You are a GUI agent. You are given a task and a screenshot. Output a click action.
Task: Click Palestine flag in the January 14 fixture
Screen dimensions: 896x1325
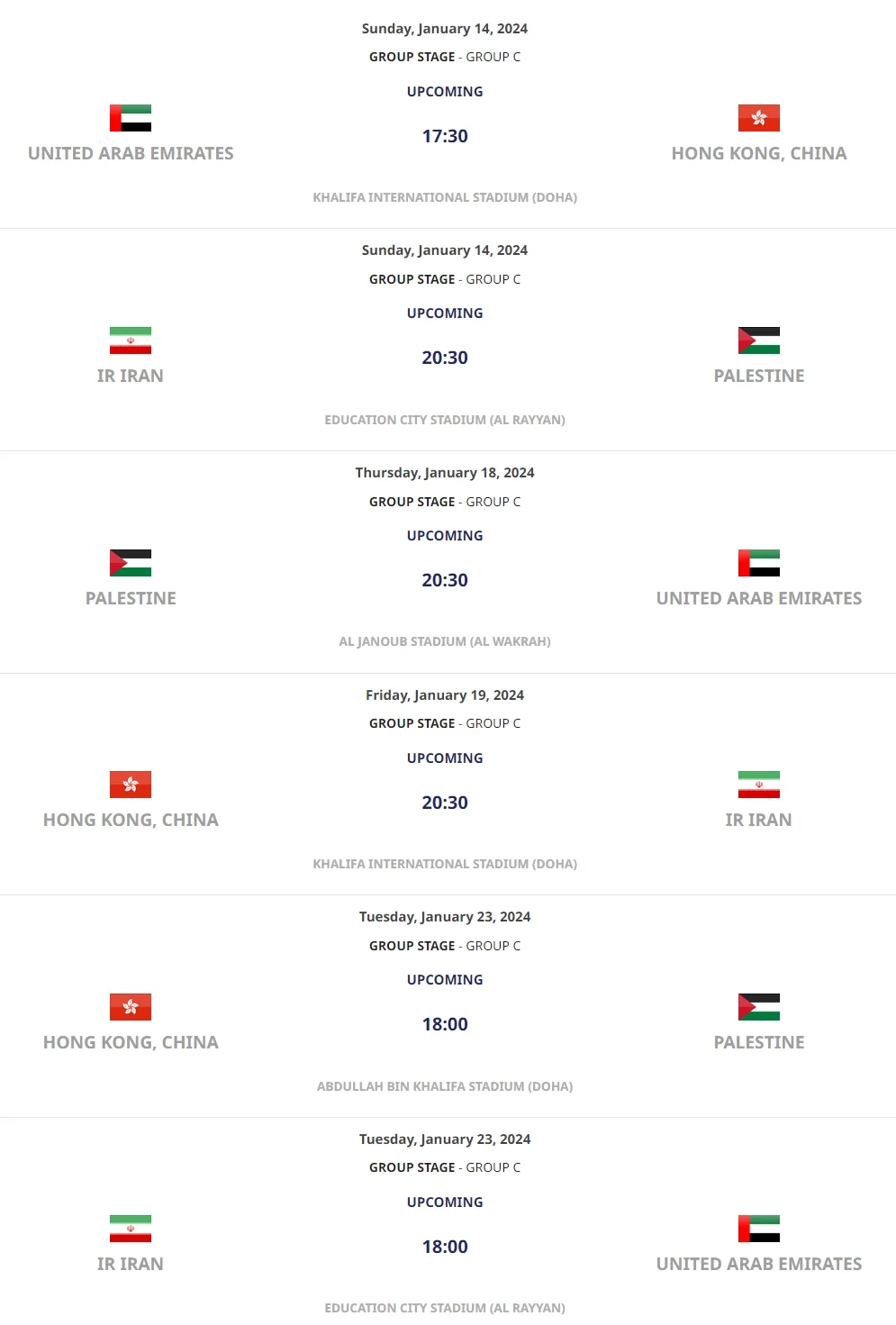[x=758, y=340]
